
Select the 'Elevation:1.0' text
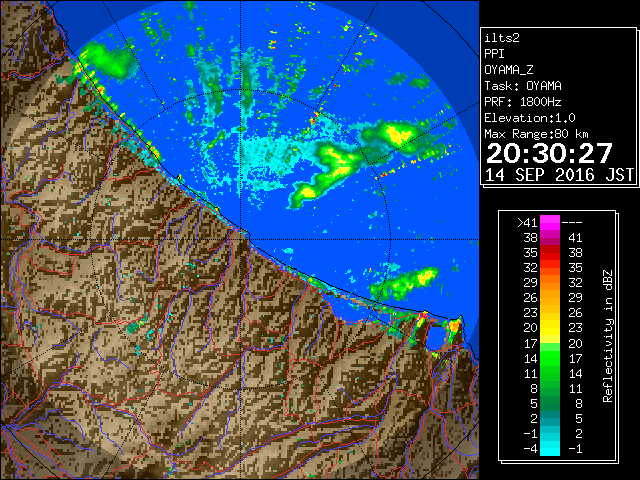coord(530,118)
